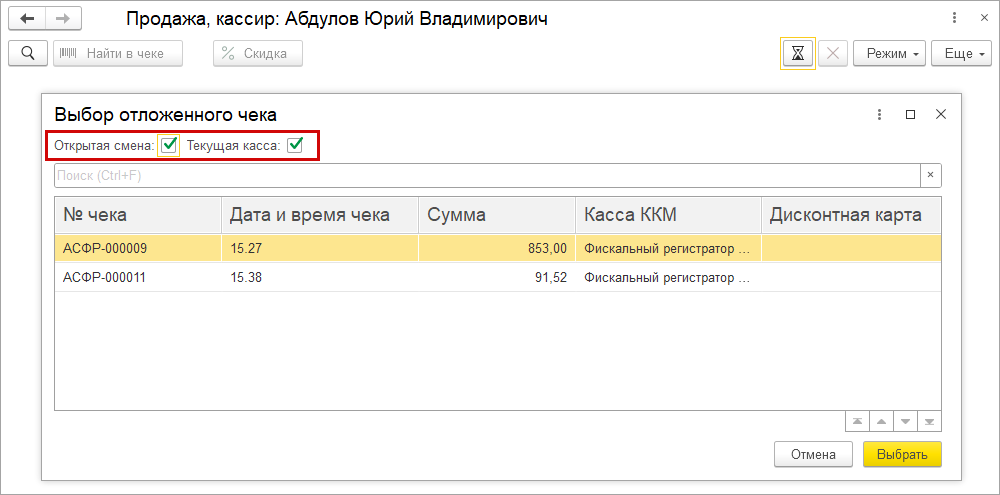Open the dialog's three-dot options menu

point(879,114)
